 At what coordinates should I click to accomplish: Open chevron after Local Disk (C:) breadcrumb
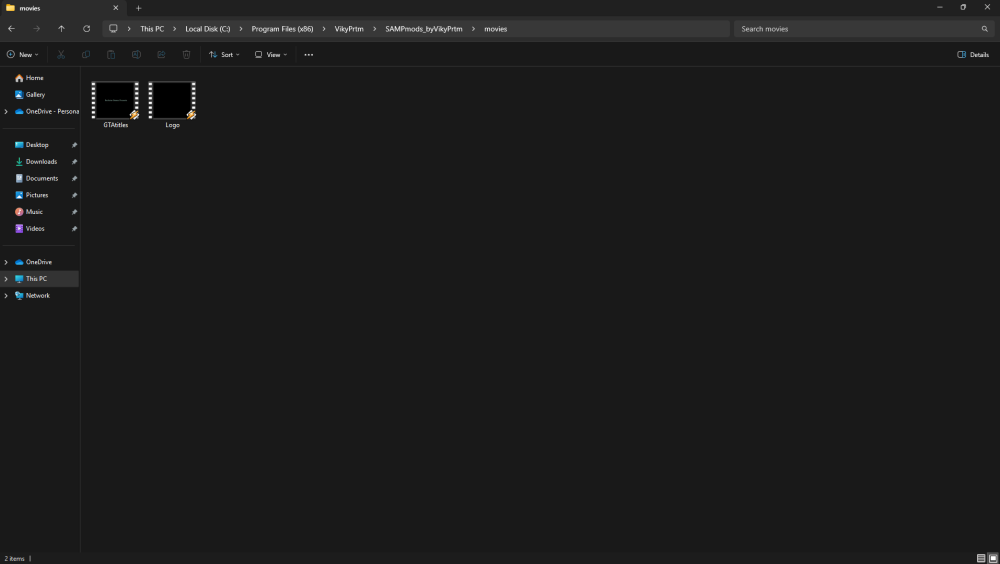coord(241,29)
